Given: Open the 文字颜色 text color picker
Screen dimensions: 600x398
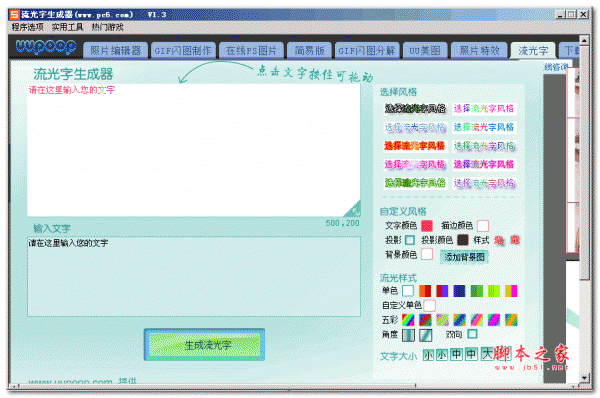Looking at the screenshot, I should (427, 226).
